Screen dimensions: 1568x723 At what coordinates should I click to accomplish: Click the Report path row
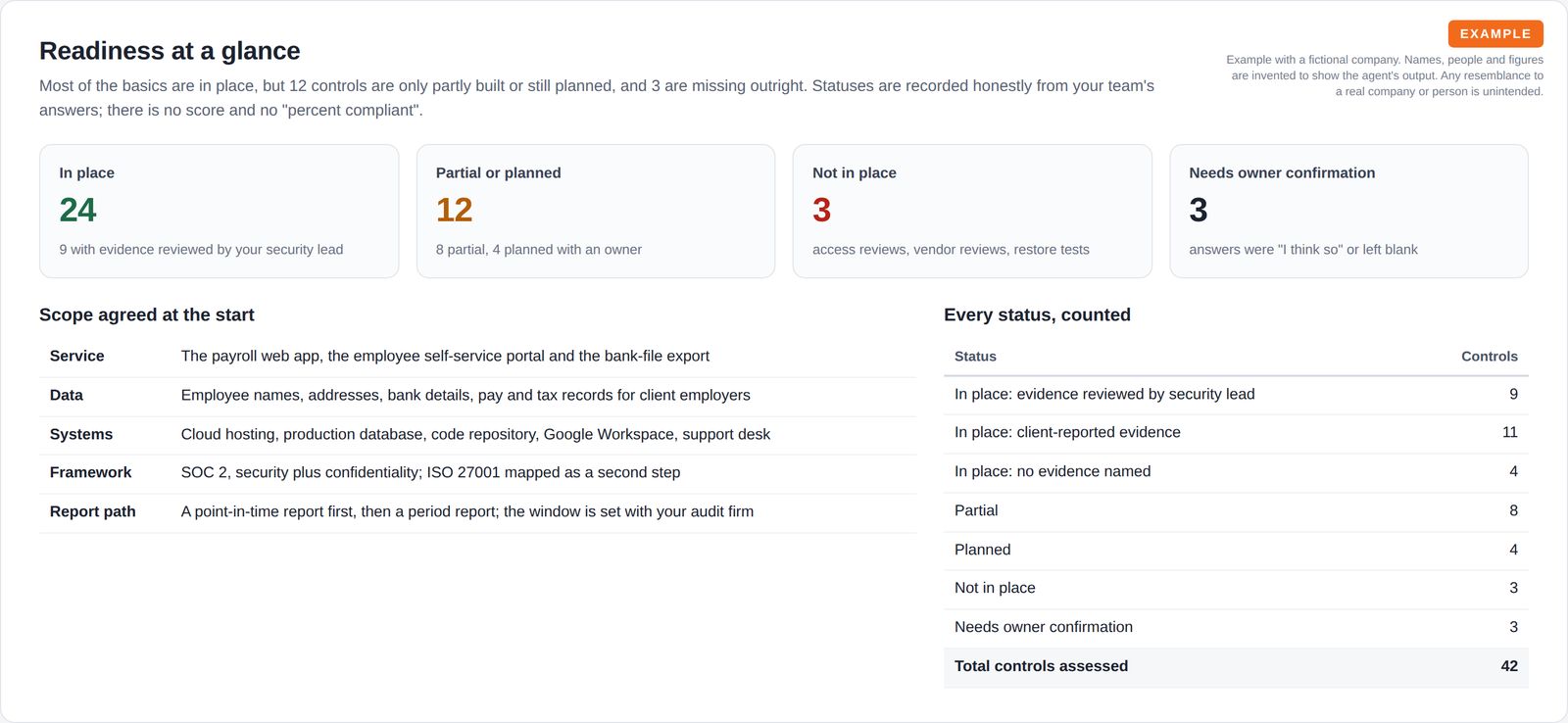pos(477,512)
